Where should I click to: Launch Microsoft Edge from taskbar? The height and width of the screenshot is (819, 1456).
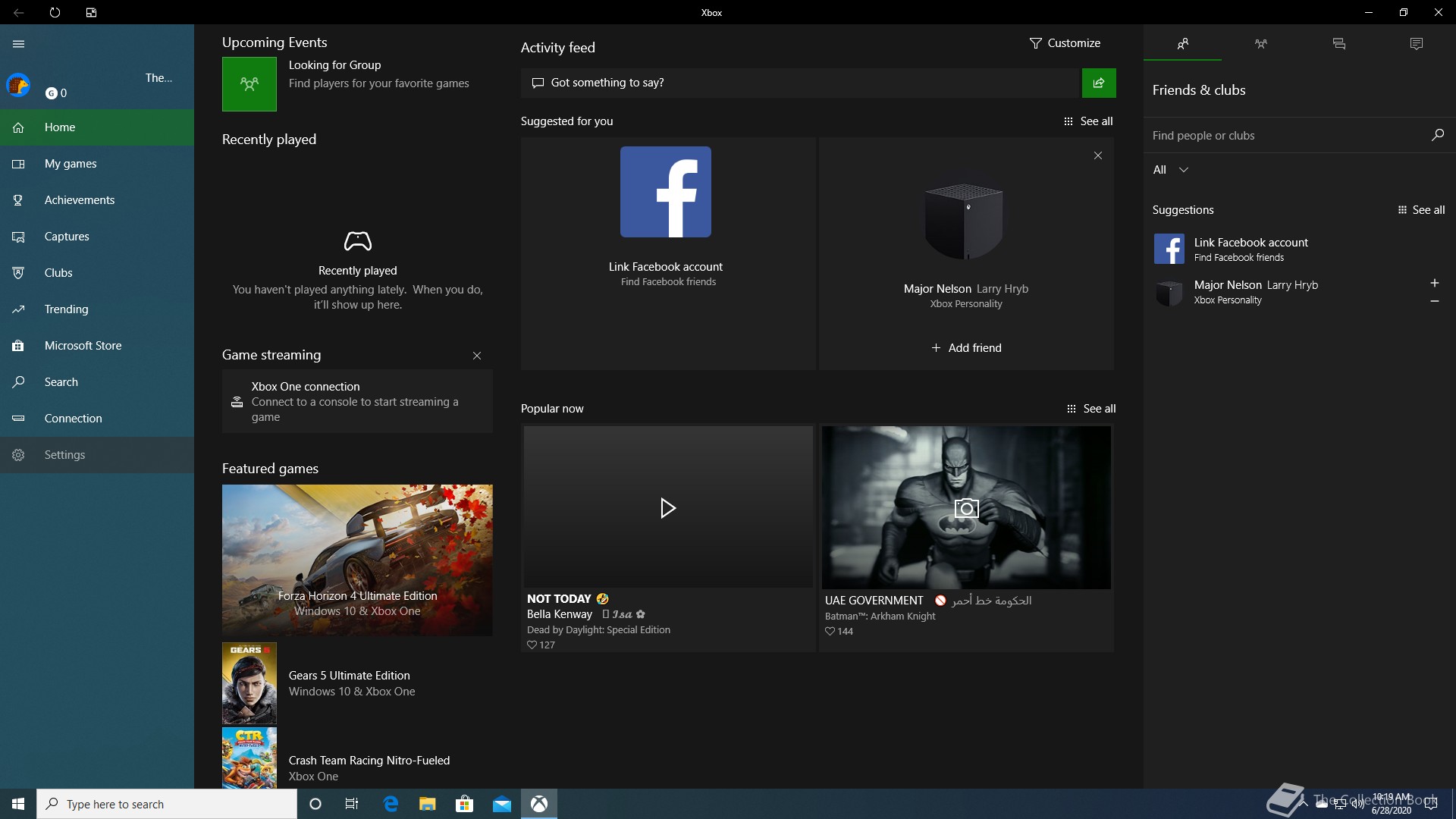(391, 804)
